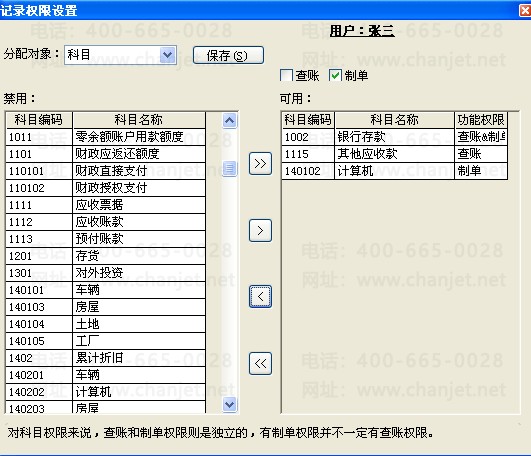Click 科目名称 header in disabled list

[139, 120]
